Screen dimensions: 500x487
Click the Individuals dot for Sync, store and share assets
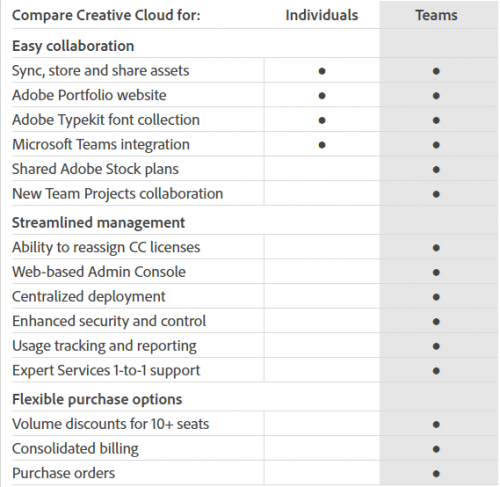point(322,71)
